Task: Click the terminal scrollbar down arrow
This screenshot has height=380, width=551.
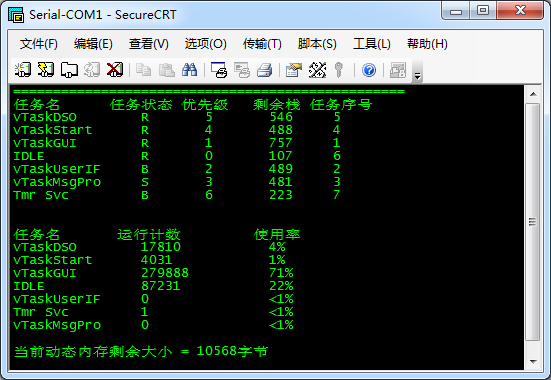Action: click(533, 361)
